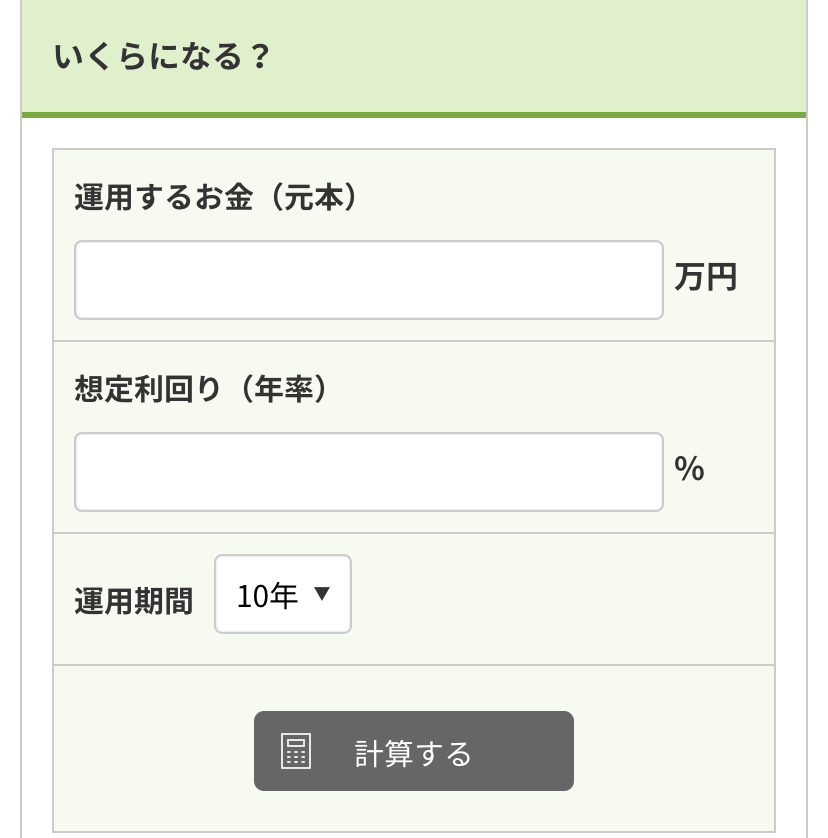Click the いくらになる？ heading
Screen dimensions: 828x838
162,57
